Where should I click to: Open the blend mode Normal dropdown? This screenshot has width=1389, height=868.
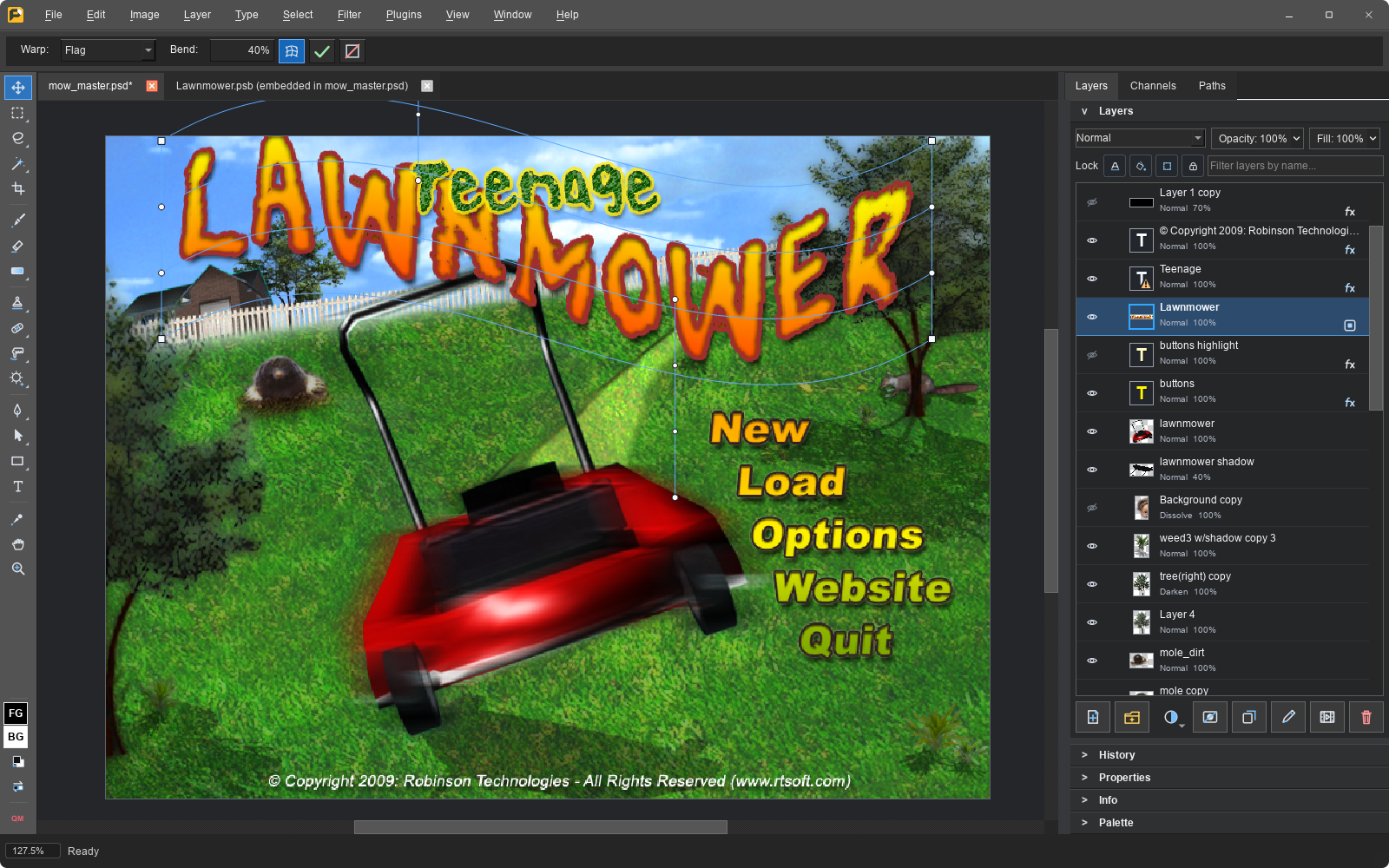1140,138
